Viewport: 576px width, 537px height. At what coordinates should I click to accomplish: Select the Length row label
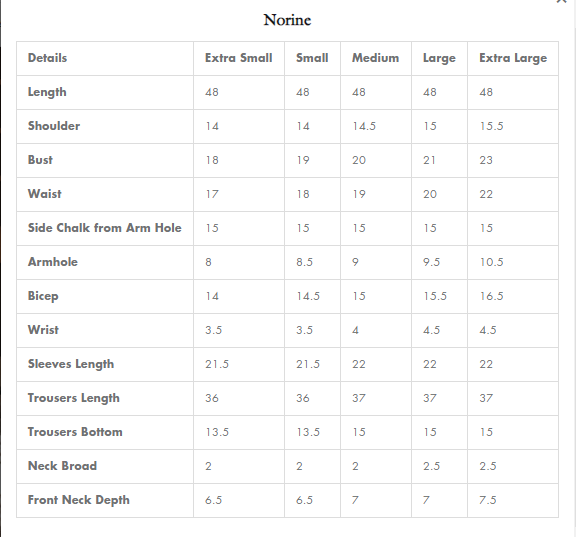point(47,92)
